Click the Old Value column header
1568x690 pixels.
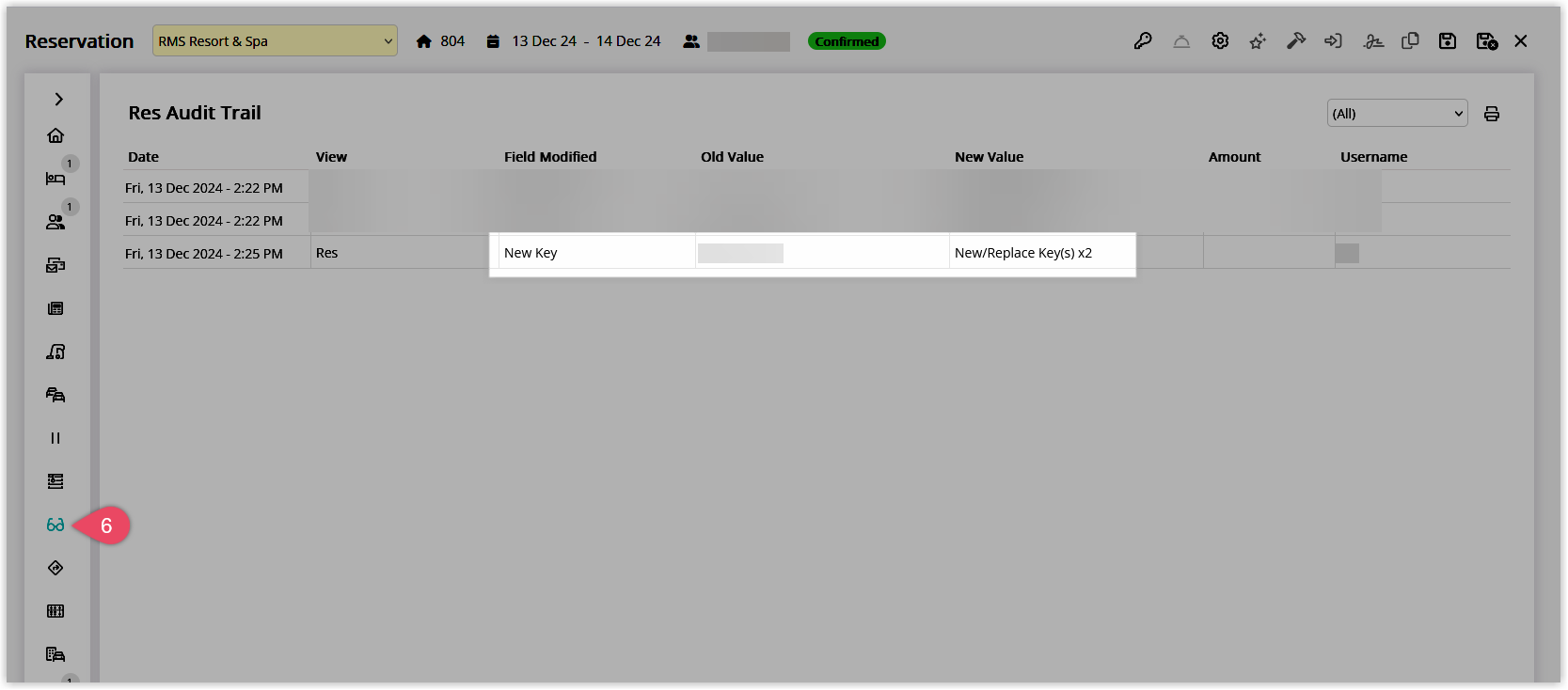coord(732,157)
